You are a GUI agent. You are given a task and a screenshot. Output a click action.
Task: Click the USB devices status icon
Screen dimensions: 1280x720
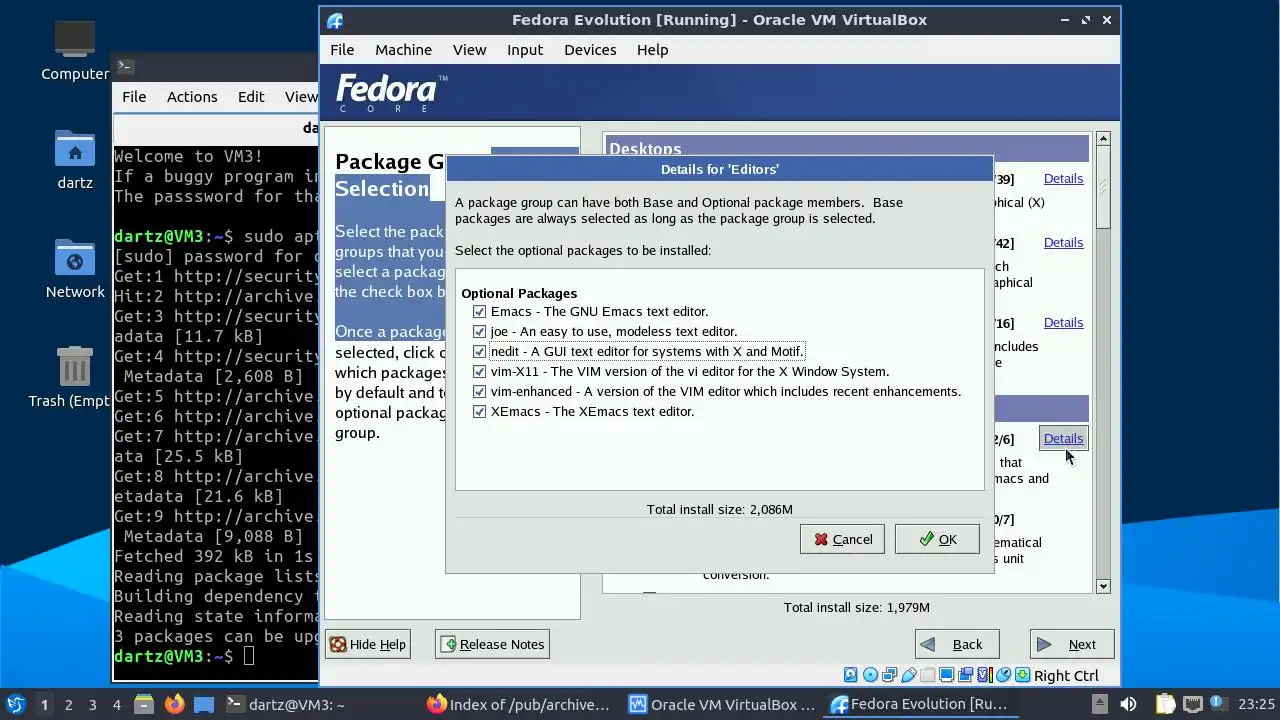coord(909,675)
